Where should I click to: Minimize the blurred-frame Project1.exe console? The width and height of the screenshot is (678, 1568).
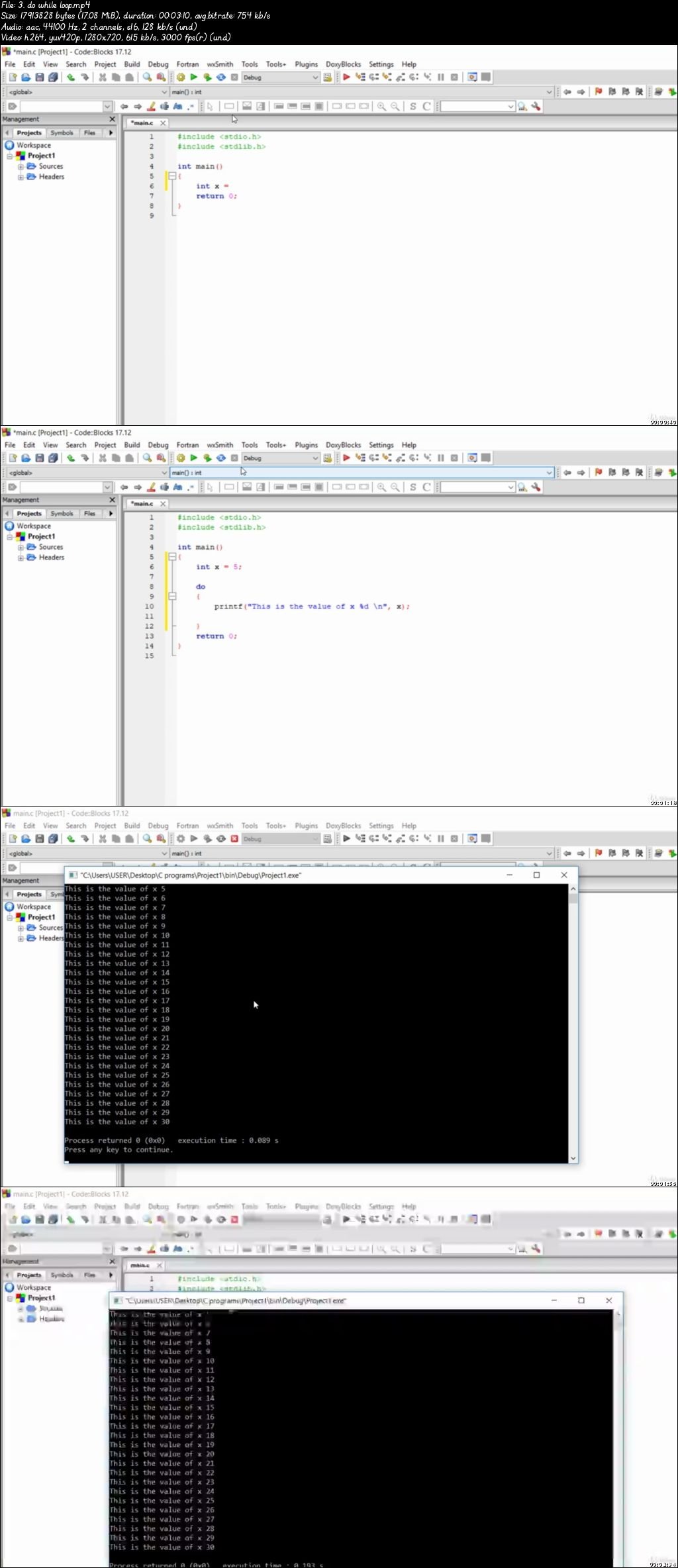(x=554, y=1300)
